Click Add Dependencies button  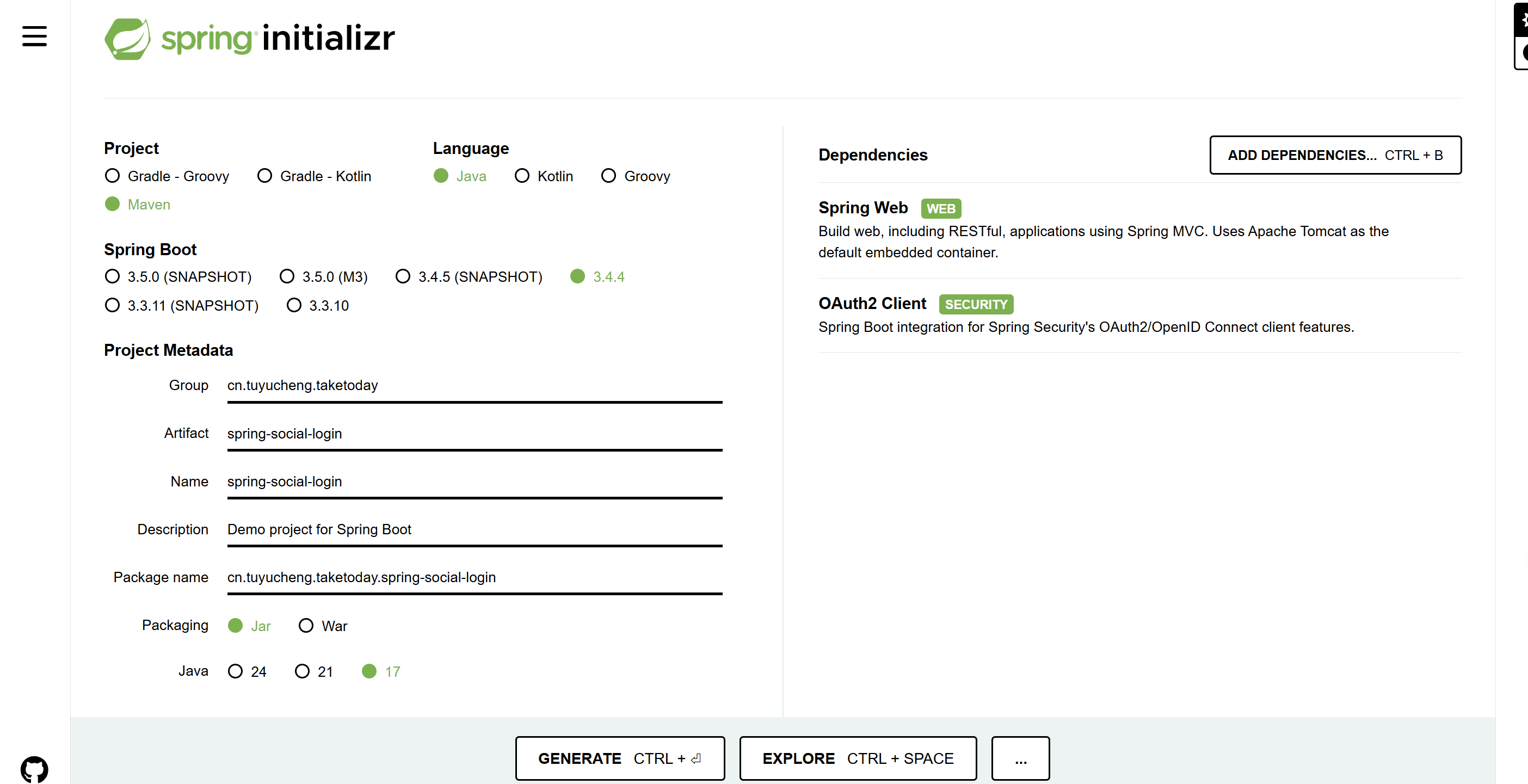1335,156
